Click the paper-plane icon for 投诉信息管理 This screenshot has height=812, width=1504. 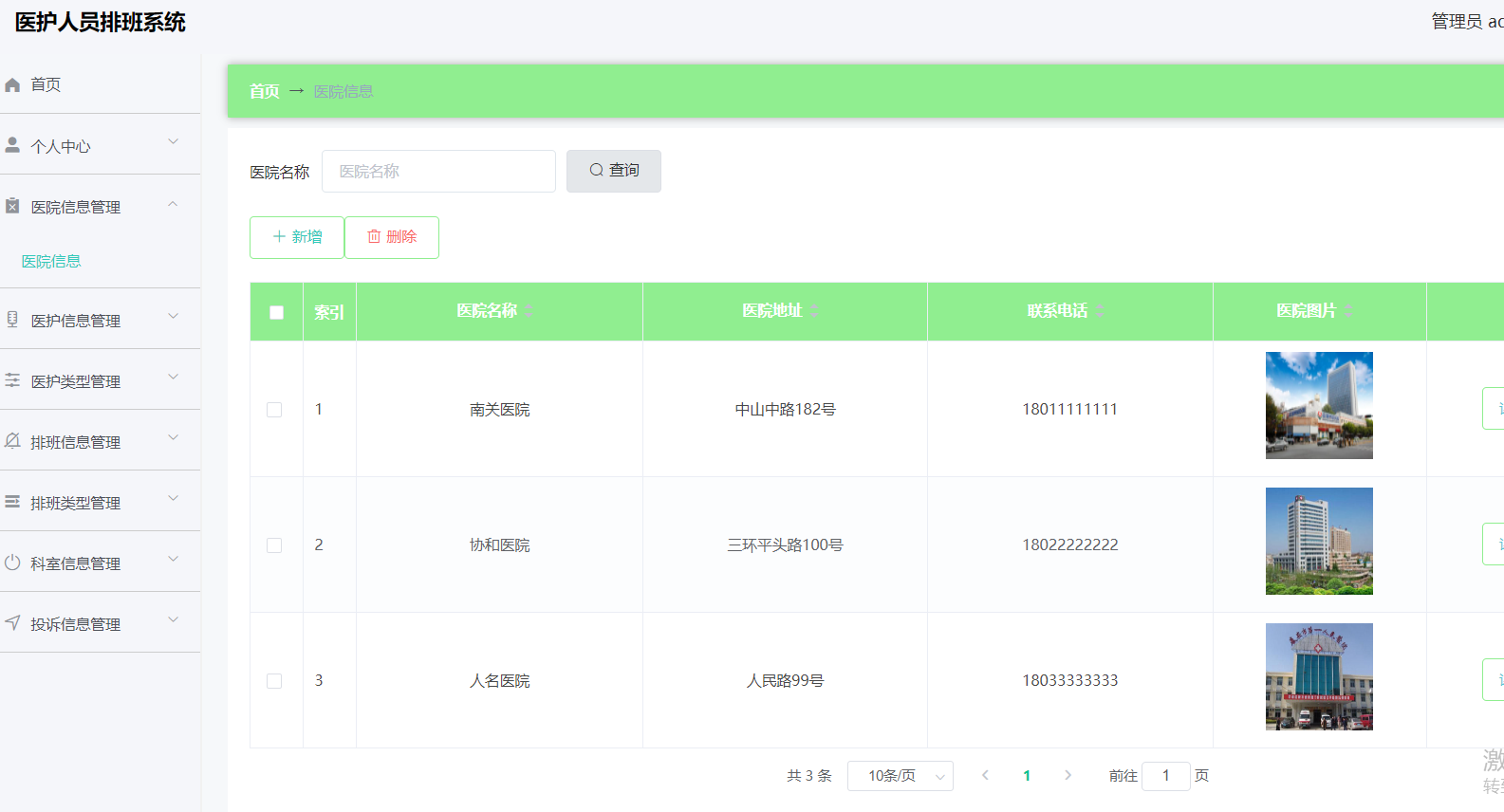[x=12, y=623]
